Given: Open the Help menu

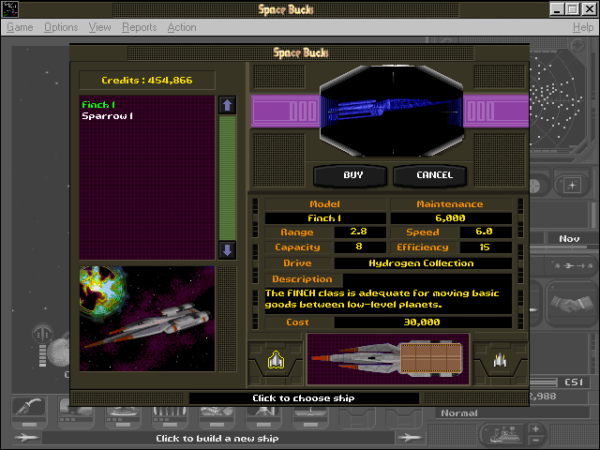Looking at the screenshot, I should click(582, 27).
